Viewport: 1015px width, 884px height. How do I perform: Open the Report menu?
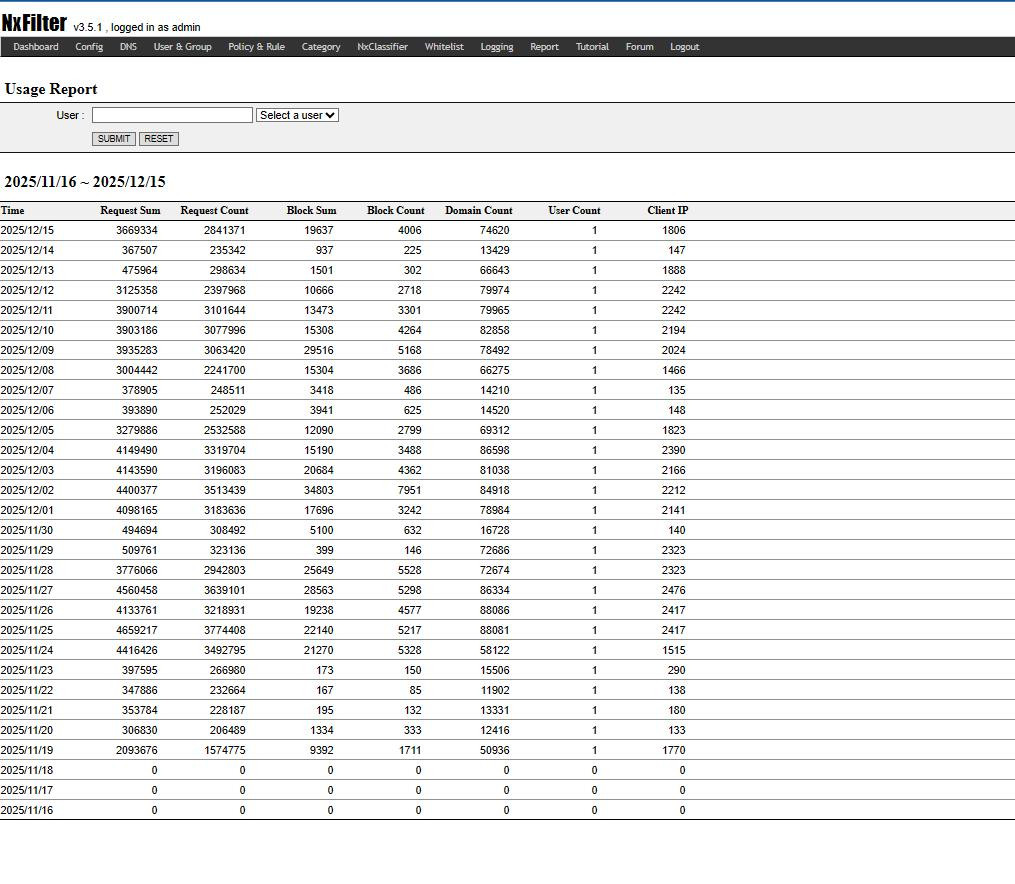(x=544, y=47)
